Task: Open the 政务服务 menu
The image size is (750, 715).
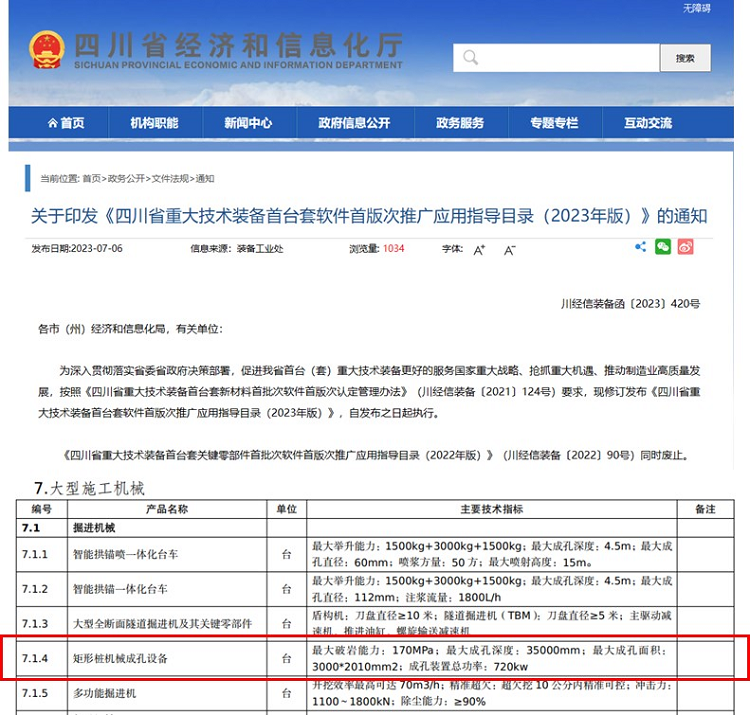Action: click(460, 123)
